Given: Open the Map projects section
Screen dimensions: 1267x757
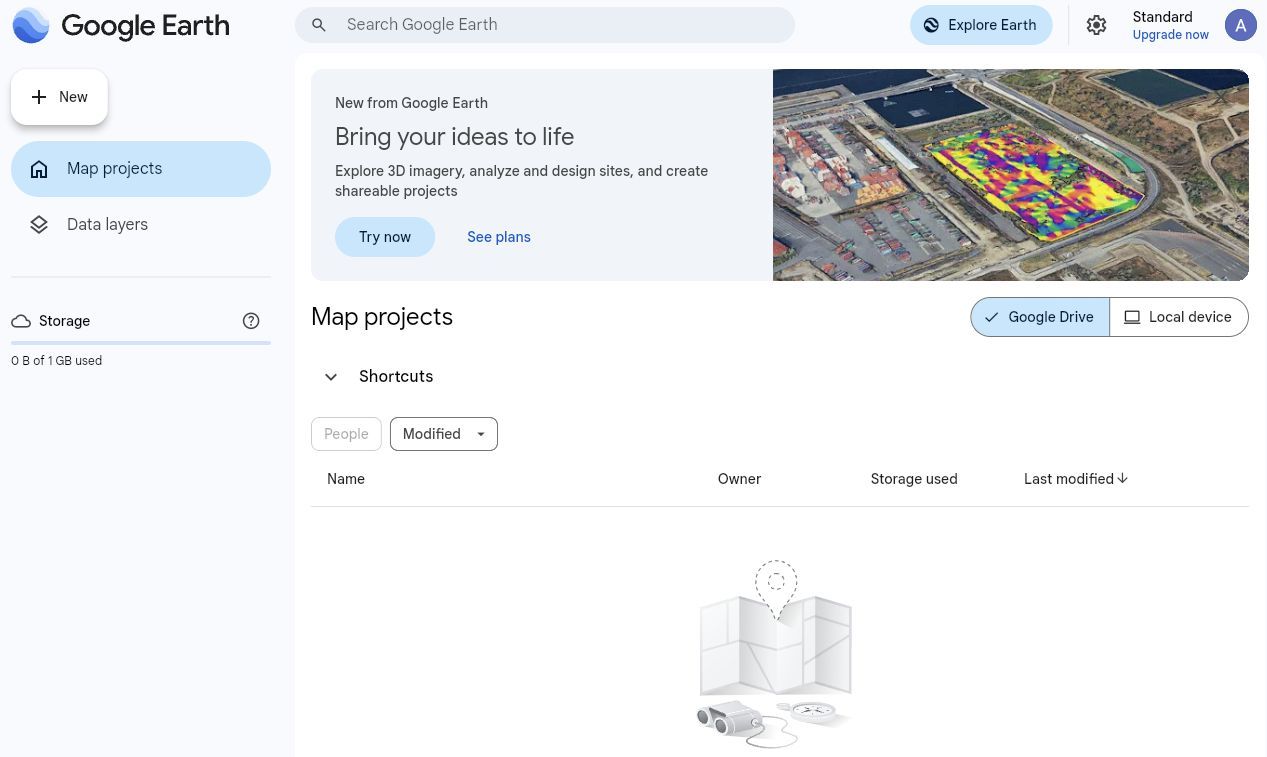Looking at the screenshot, I should tap(141, 169).
